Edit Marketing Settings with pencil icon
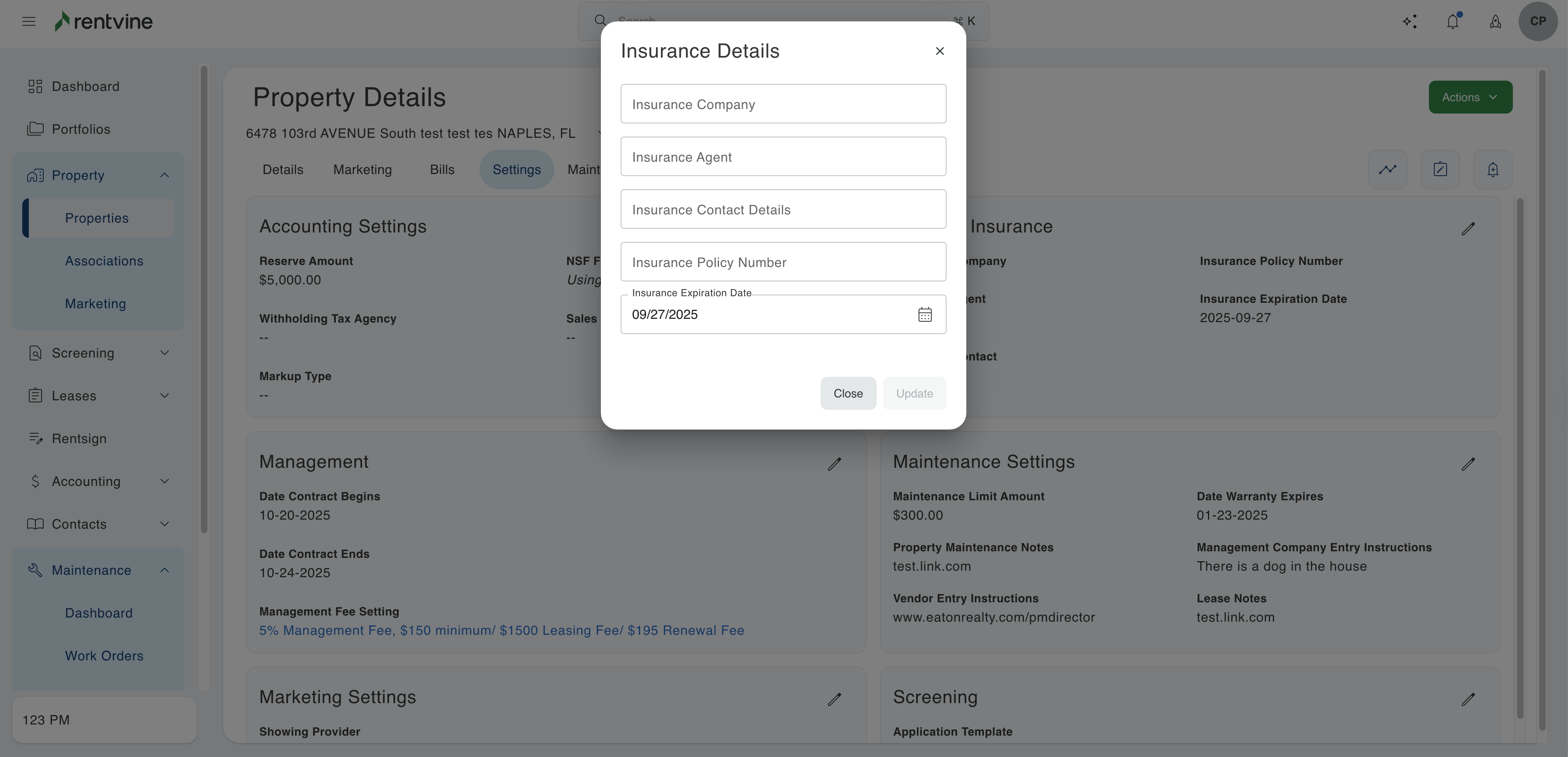The image size is (1568, 757). 834,699
